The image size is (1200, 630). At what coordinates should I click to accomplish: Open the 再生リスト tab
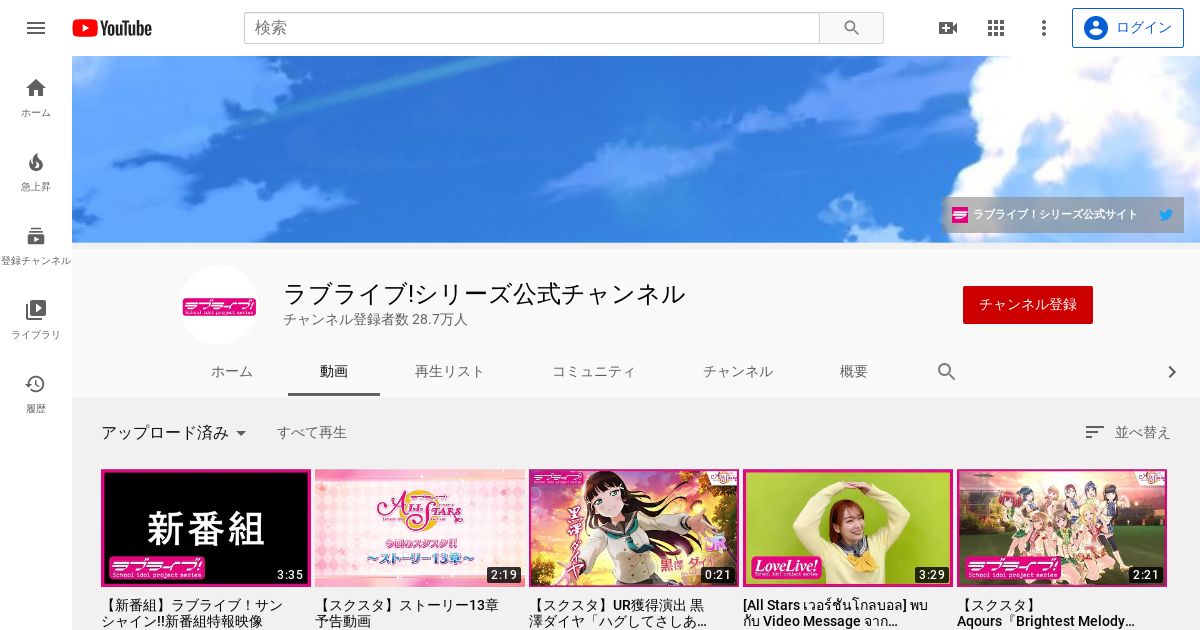450,371
